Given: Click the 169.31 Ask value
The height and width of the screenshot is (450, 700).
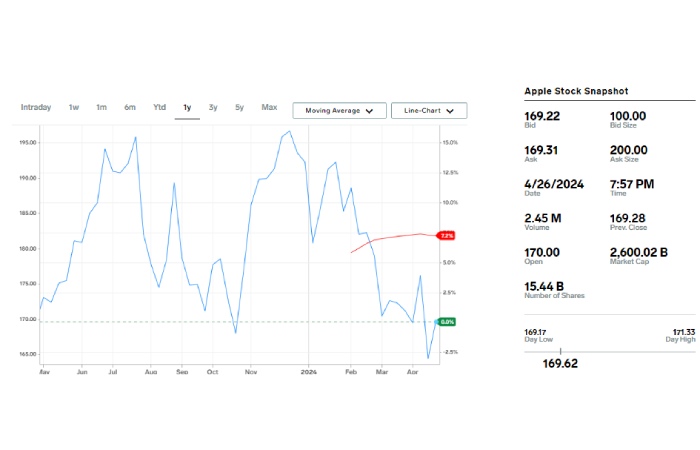Looking at the screenshot, I should 541,150.
